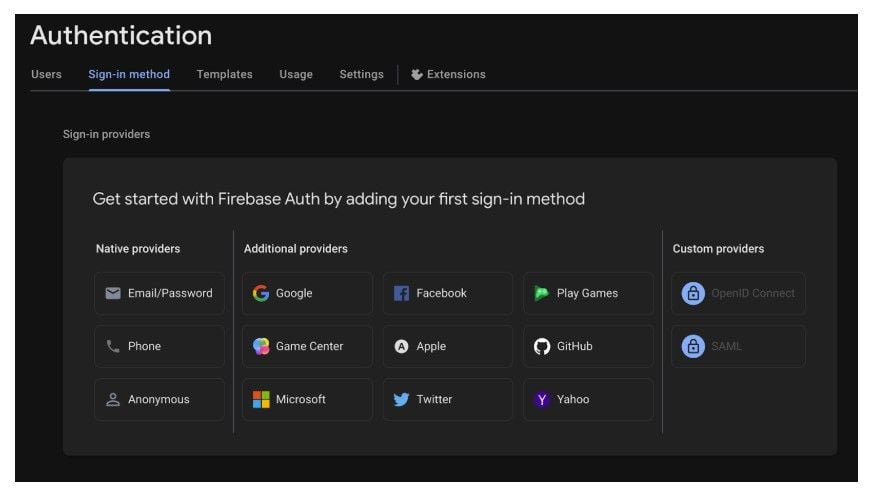
Task: Open the Usage tab
Action: click(296, 74)
